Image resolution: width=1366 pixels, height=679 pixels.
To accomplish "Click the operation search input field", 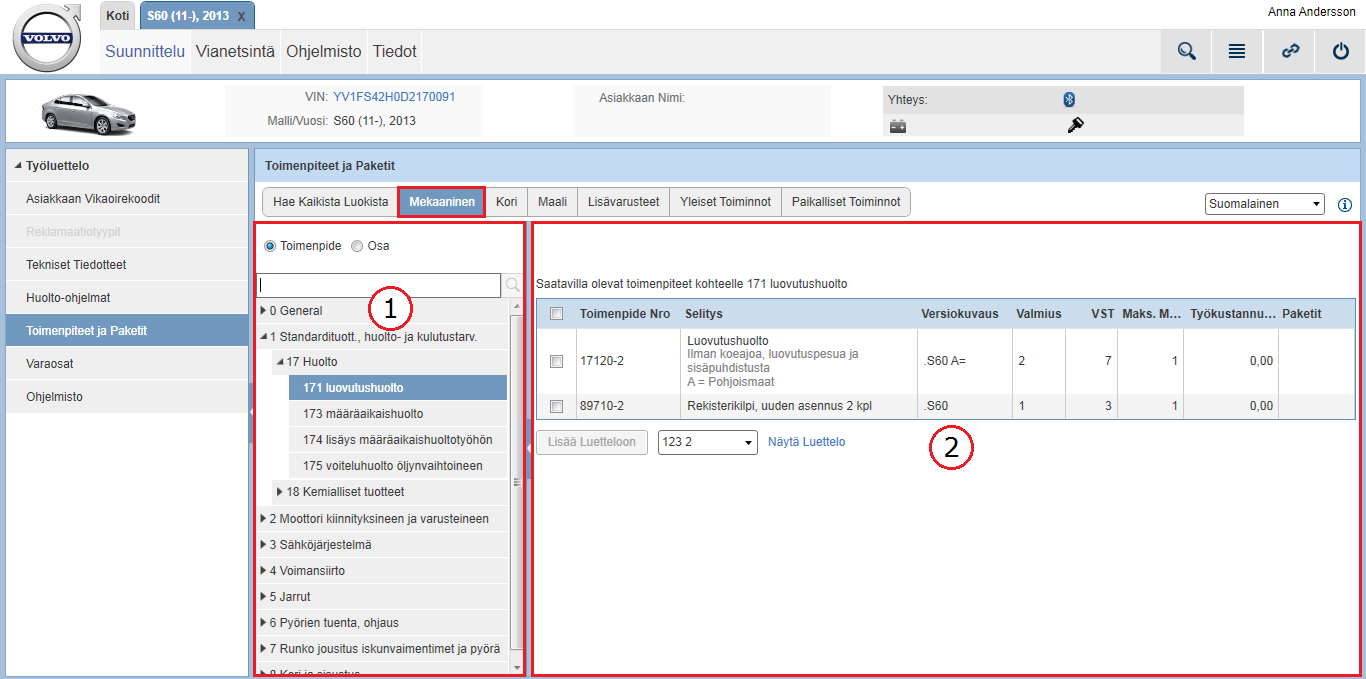I will [378, 286].
